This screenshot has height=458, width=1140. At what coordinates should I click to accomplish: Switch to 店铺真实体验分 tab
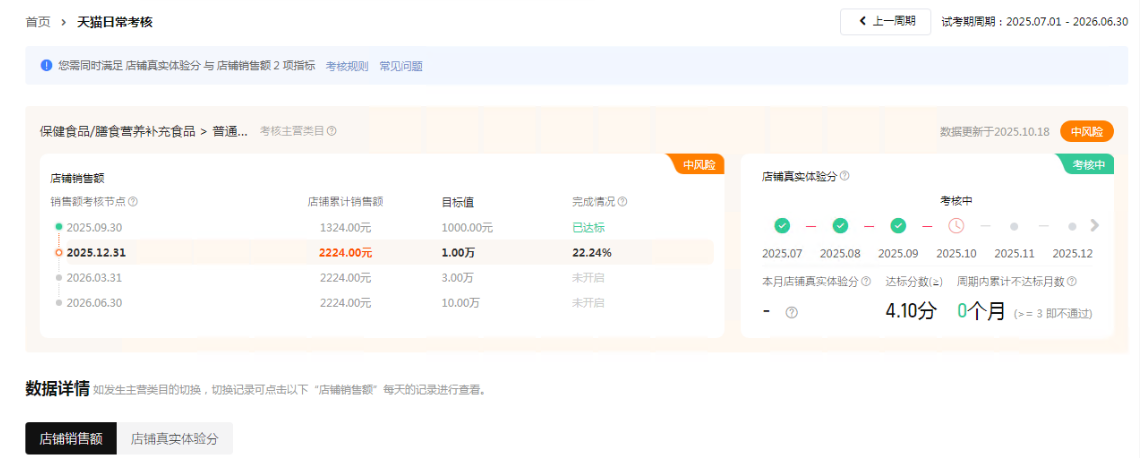click(175, 438)
